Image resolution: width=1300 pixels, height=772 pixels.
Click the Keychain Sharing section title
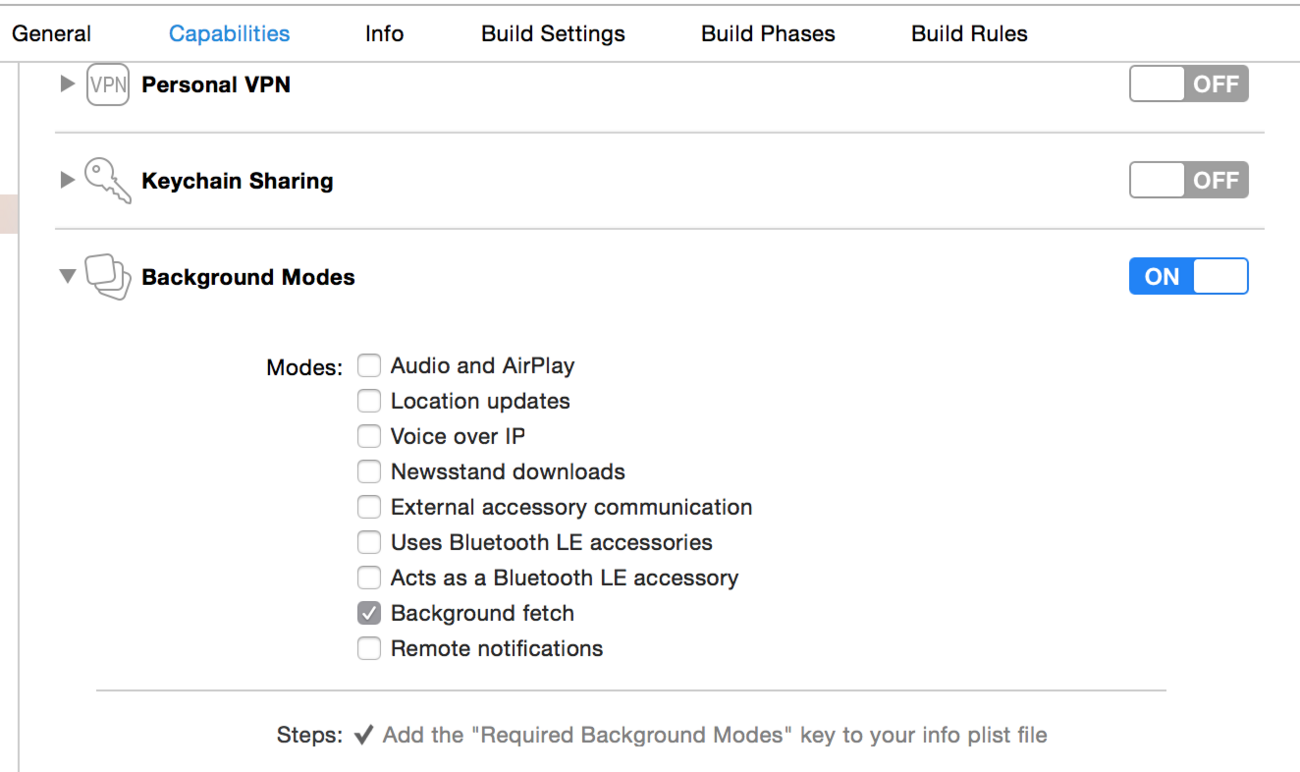(x=238, y=181)
